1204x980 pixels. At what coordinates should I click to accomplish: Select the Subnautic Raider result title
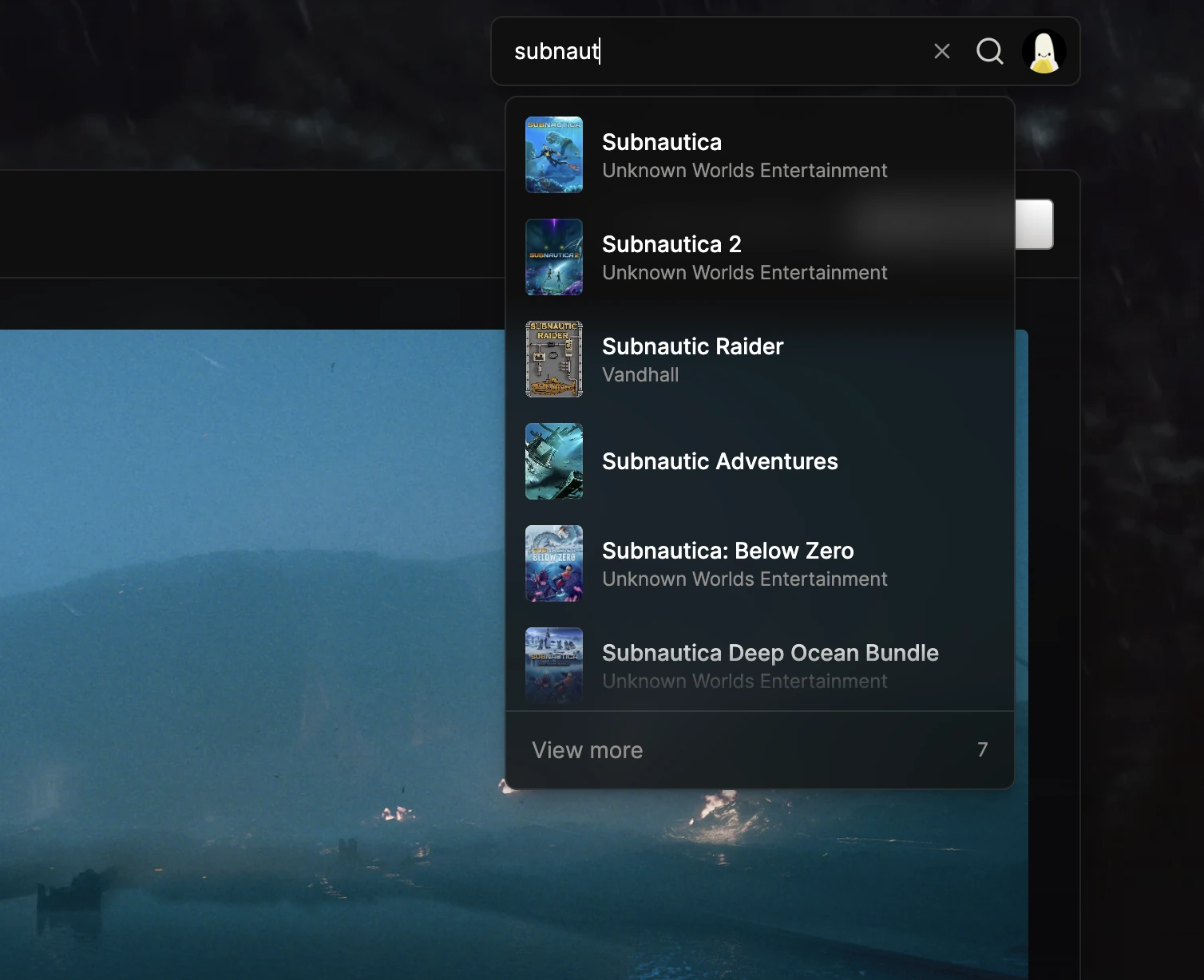692,346
